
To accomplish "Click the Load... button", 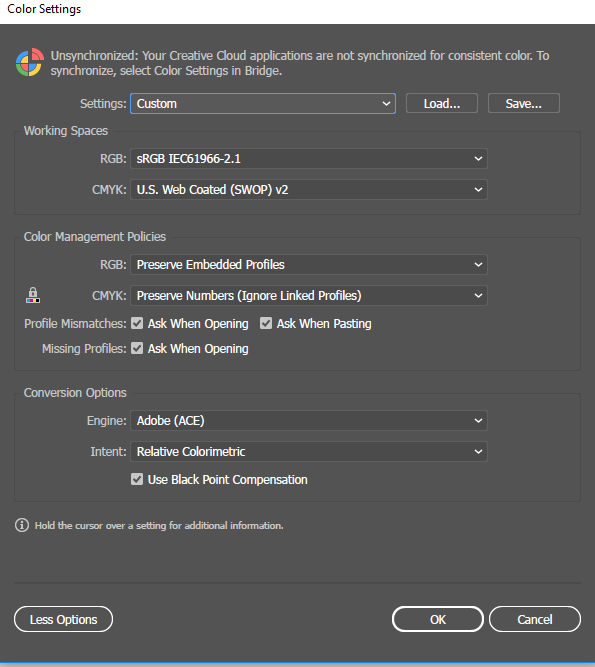I will [x=442, y=103].
